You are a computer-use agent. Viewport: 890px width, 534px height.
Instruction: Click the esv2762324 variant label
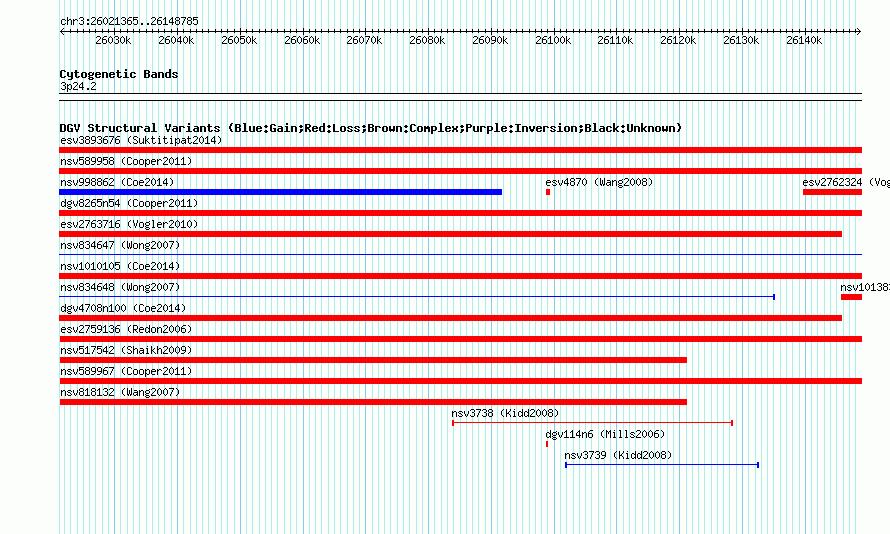(x=846, y=182)
